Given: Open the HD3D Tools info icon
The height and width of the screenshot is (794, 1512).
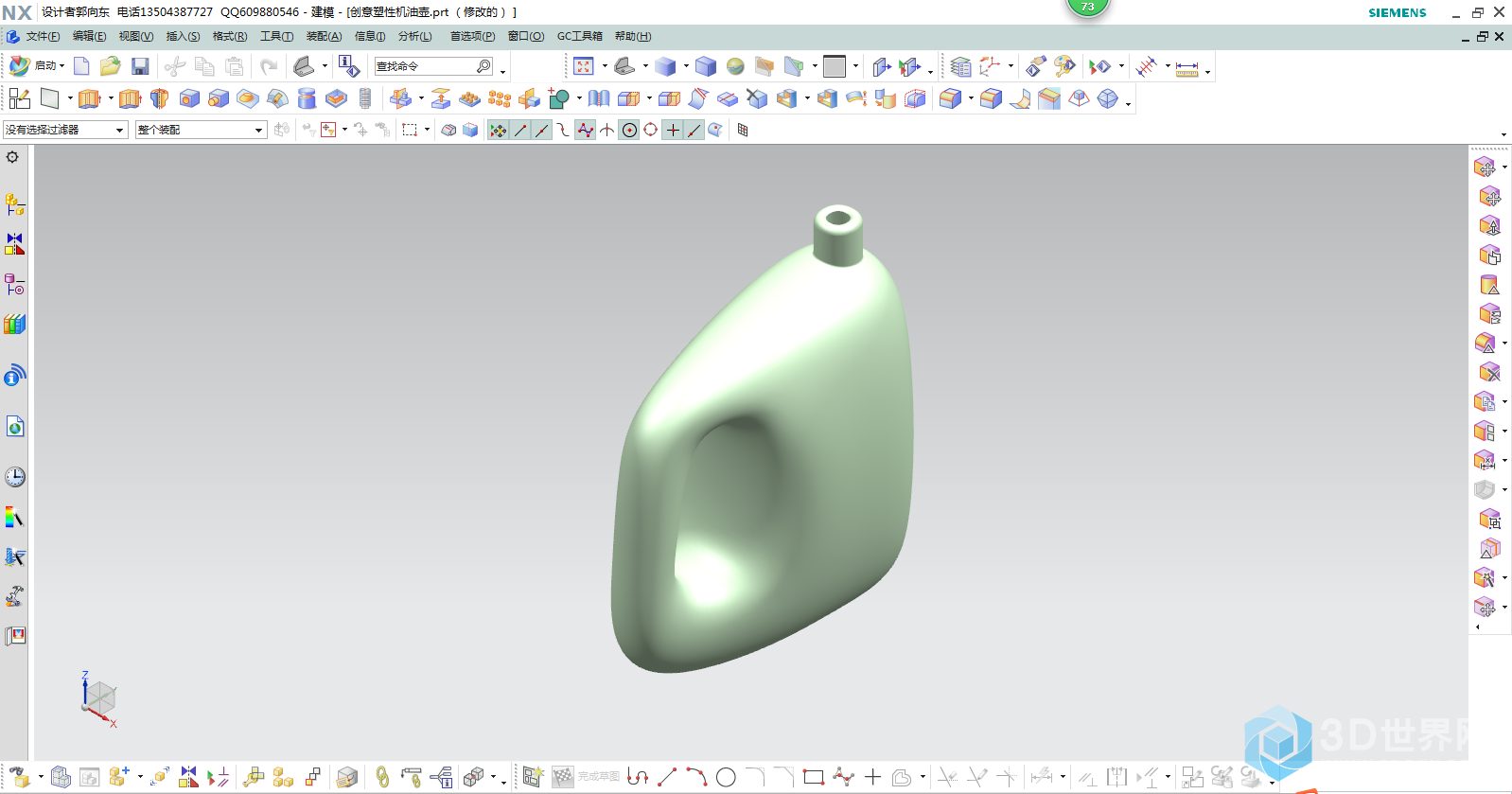Looking at the screenshot, I should [15, 375].
